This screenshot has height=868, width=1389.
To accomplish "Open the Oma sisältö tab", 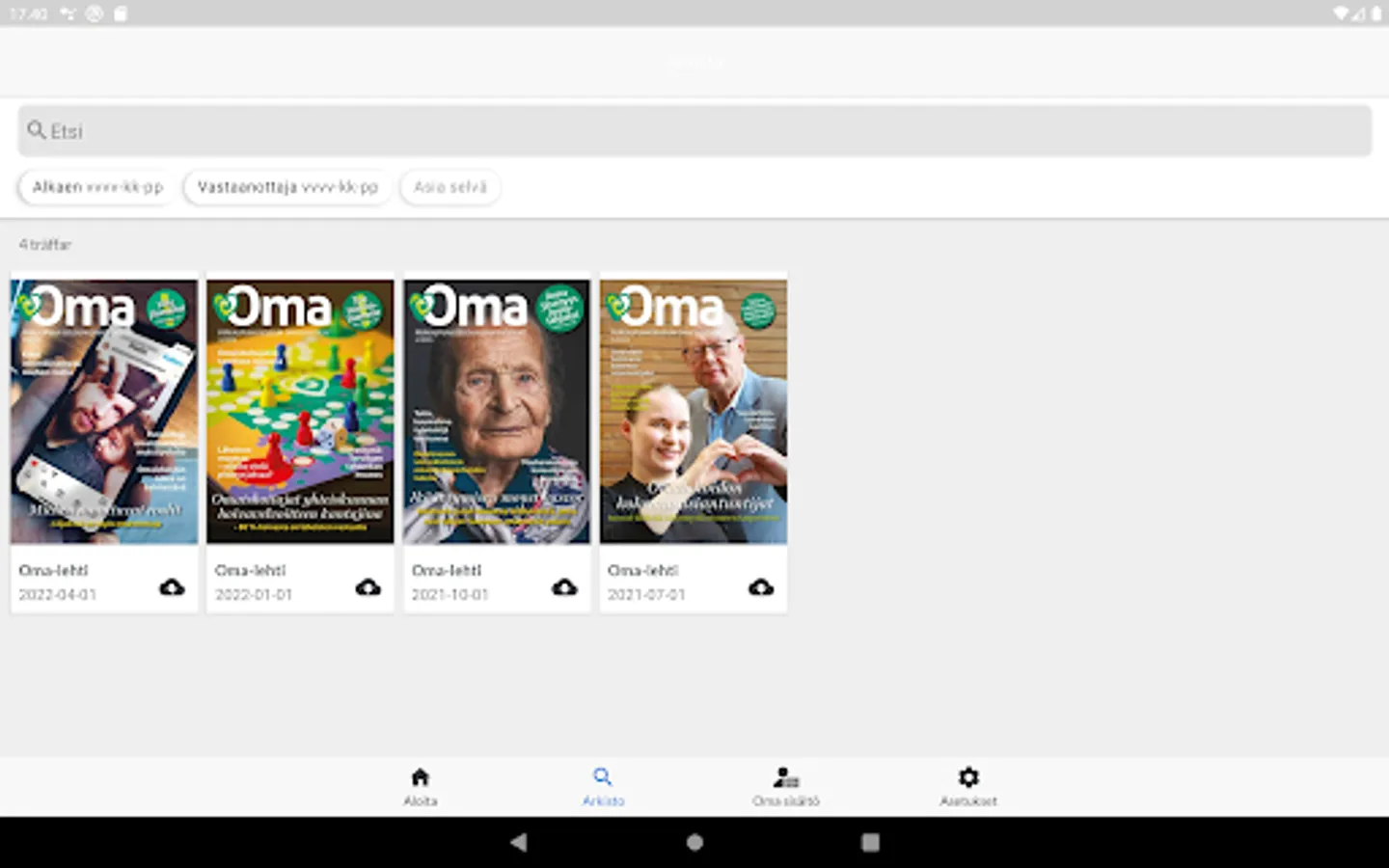I will [786, 787].
